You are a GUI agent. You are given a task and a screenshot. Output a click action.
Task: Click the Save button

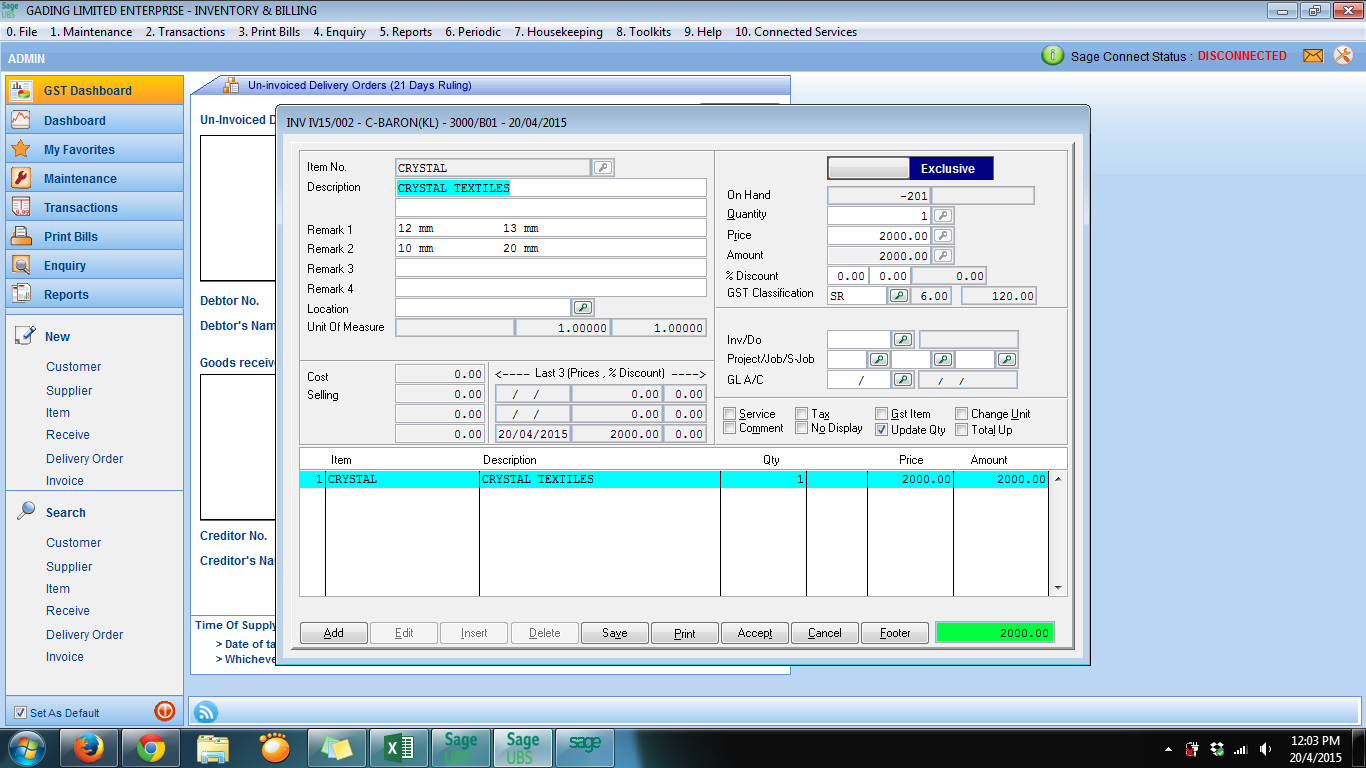[x=615, y=633]
